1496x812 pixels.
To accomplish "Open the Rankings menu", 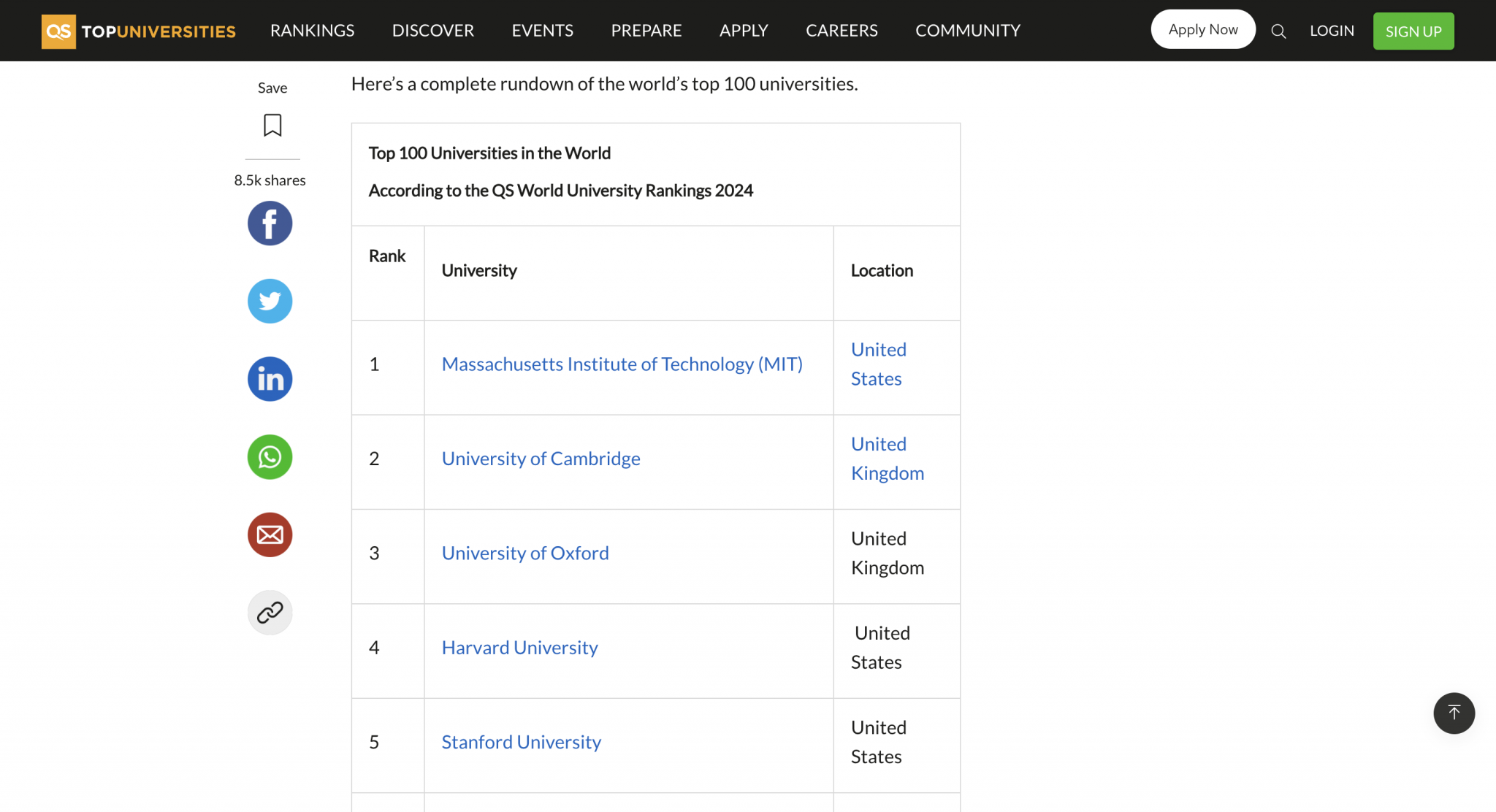I will pyautogui.click(x=312, y=31).
